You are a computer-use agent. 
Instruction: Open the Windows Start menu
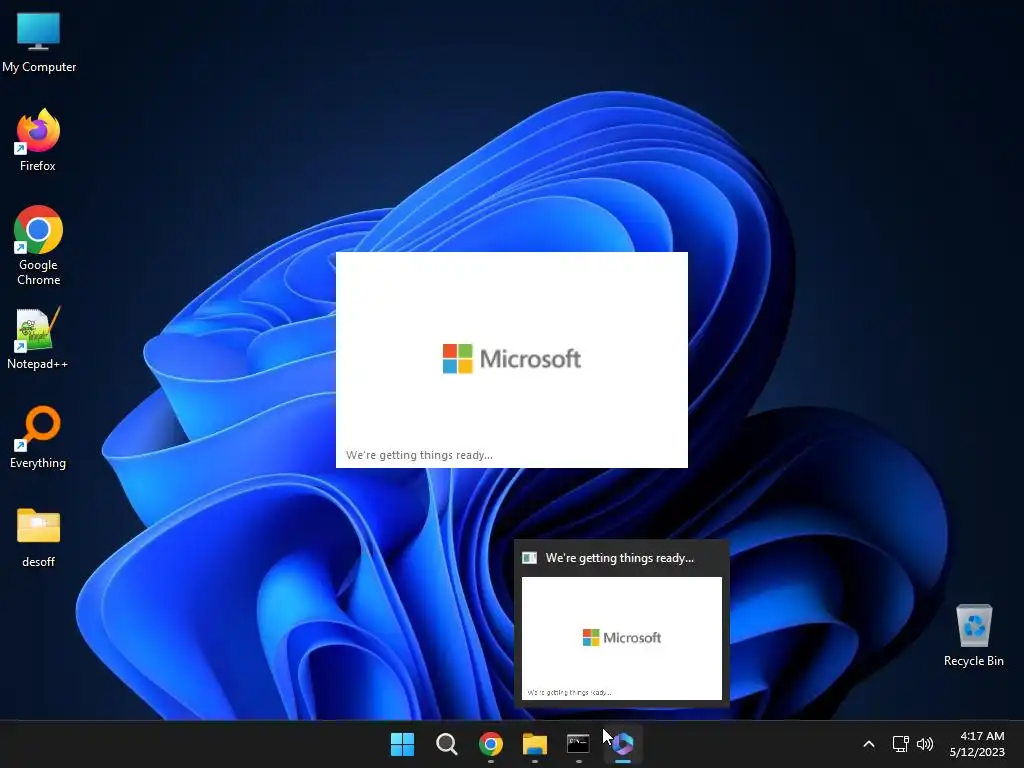pos(402,744)
